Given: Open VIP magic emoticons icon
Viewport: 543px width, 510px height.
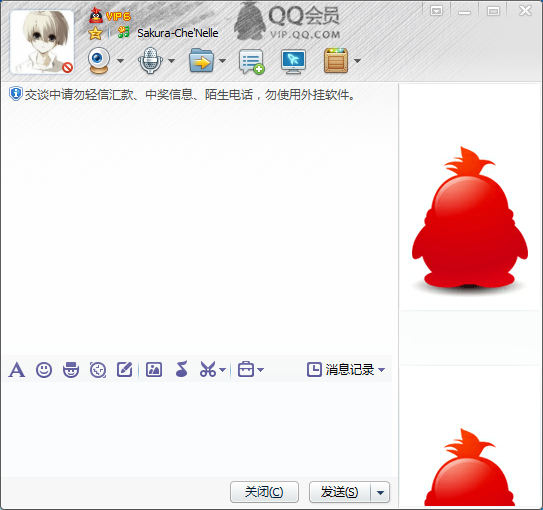Looking at the screenshot, I should pos(71,370).
